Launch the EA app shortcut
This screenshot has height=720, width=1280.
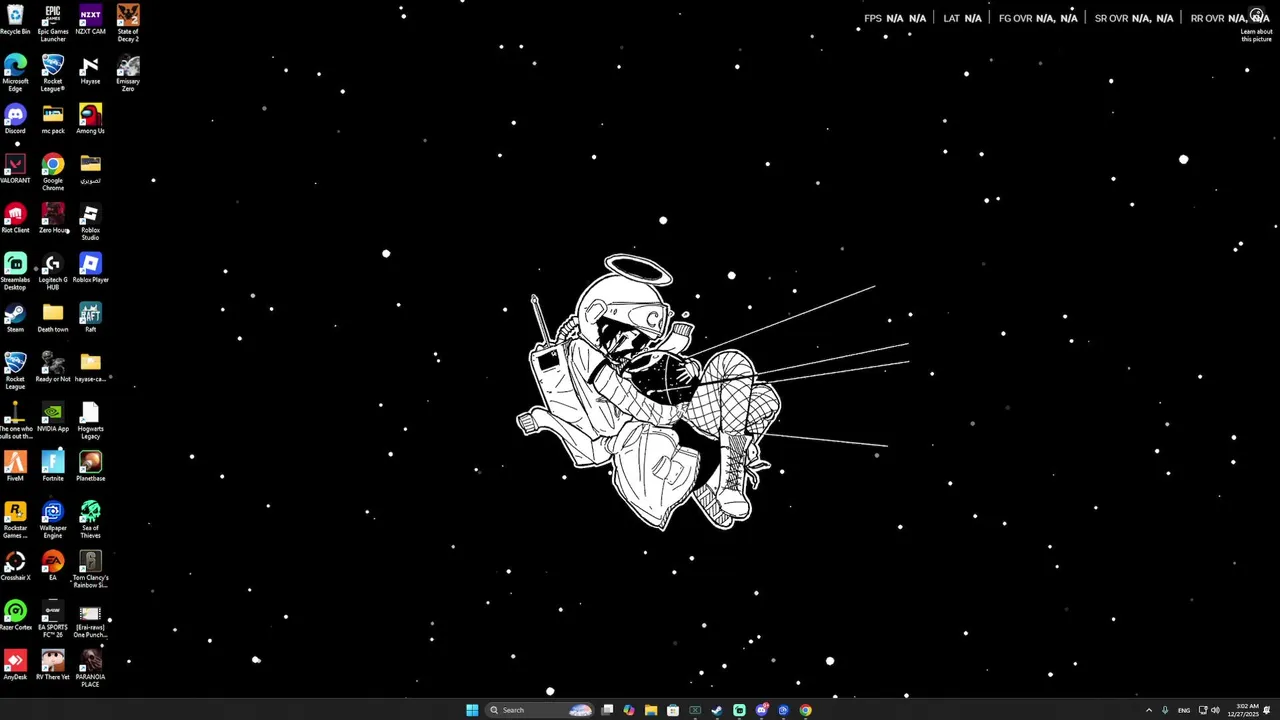coord(53,565)
